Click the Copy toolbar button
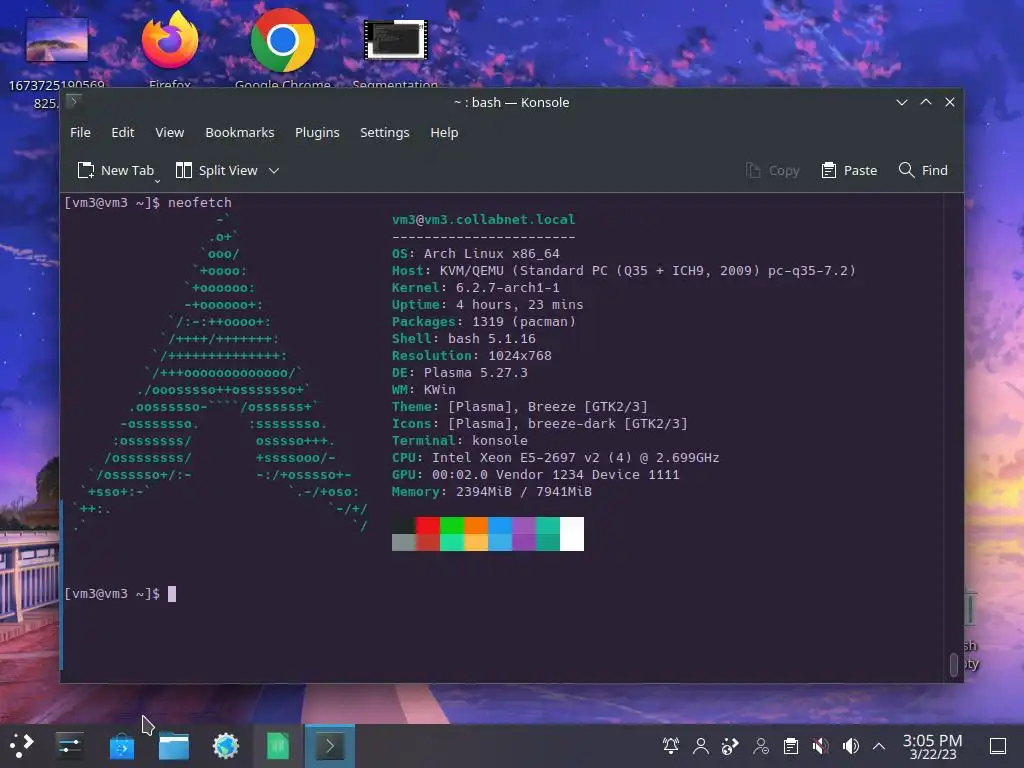The height and width of the screenshot is (768, 1024). coord(773,170)
